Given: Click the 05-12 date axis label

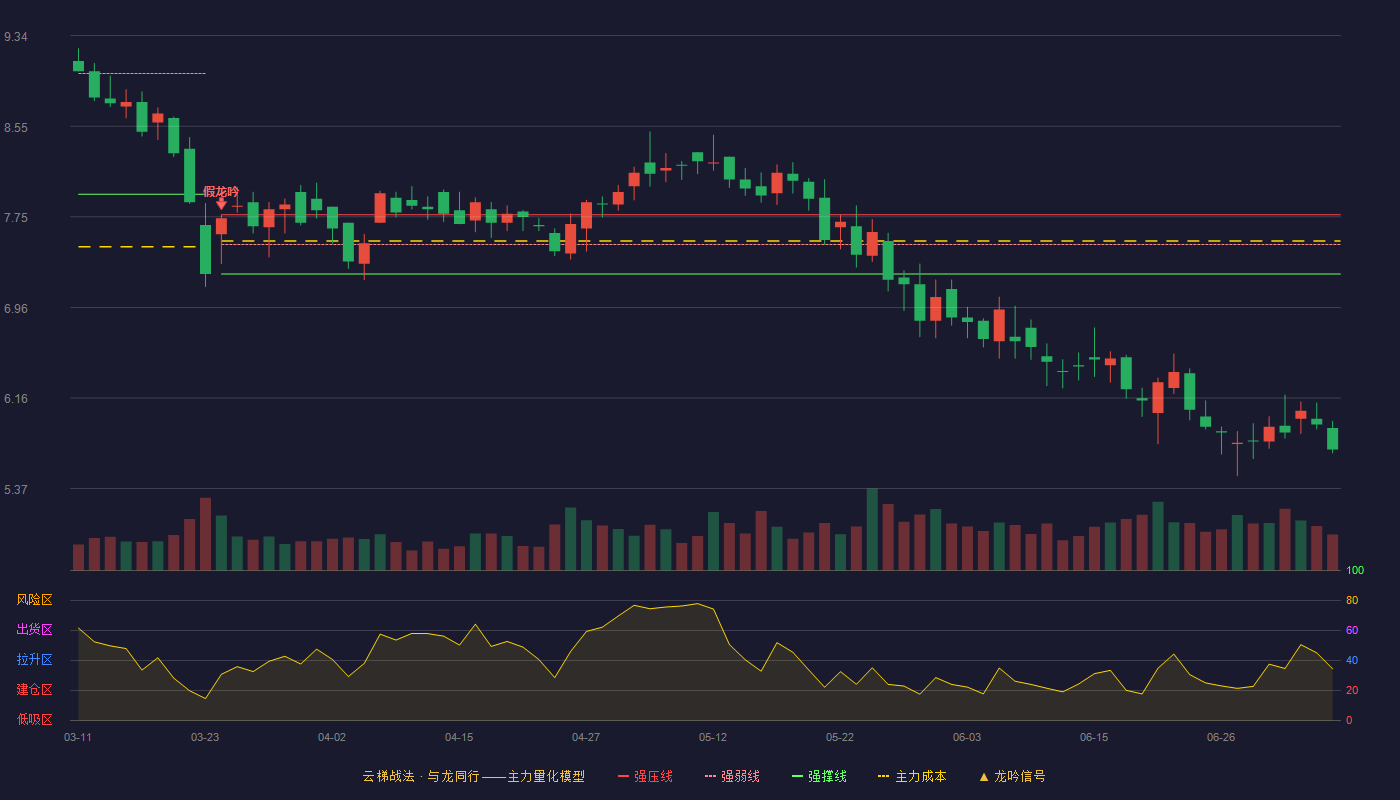Looking at the screenshot, I should coord(713,737).
